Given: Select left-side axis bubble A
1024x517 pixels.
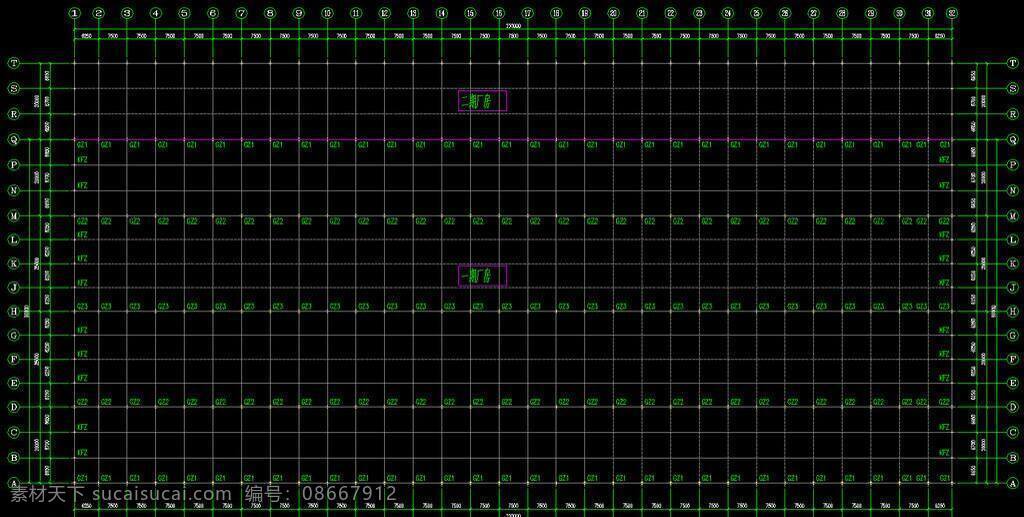Looking at the screenshot, I should [14, 483].
